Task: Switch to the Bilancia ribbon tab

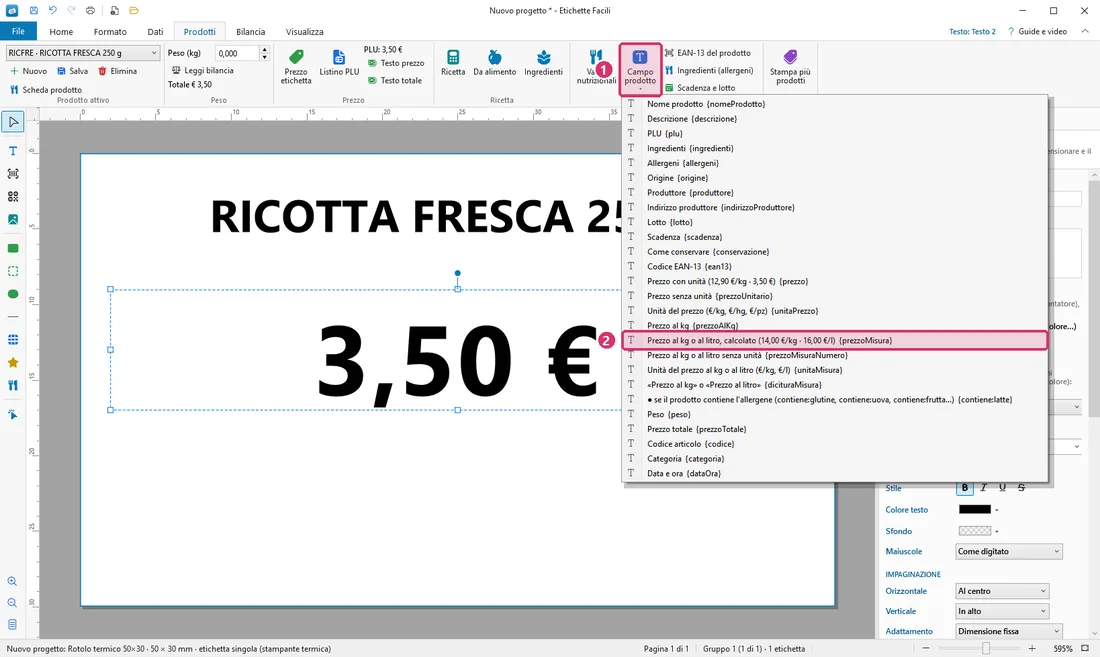Action: tap(250, 32)
